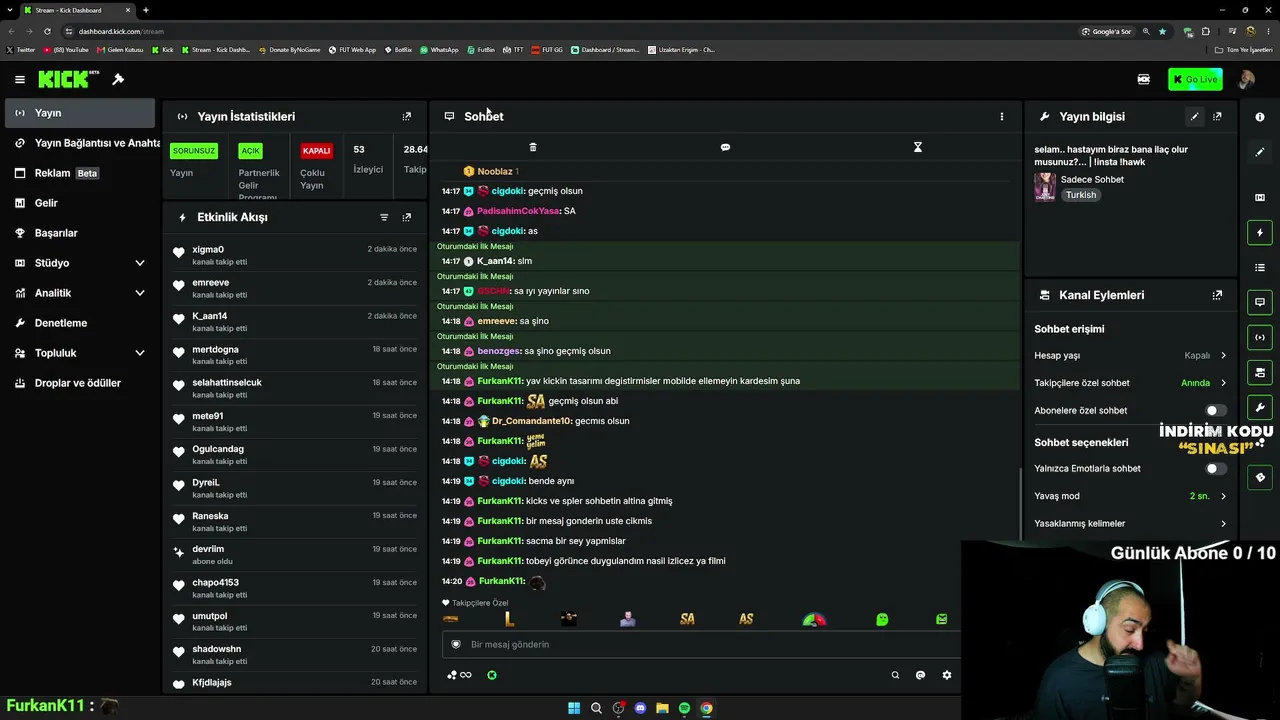
Task: Toggle Yalnızca Emotlarla sohbet switch
Action: point(1215,468)
